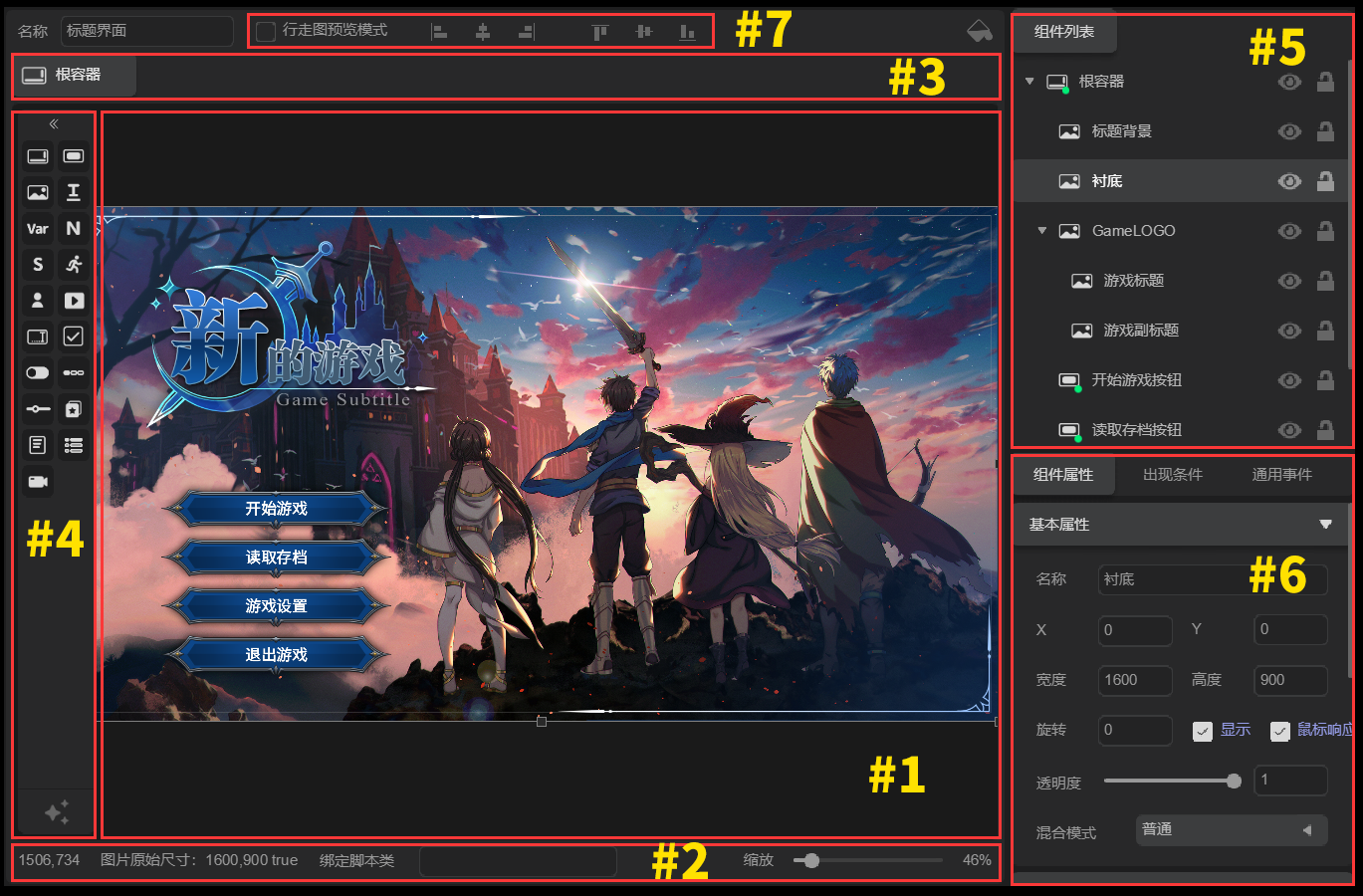This screenshot has height=896, width=1363.
Task: Click the 名称 field containing 标题界面
Action: point(147,31)
